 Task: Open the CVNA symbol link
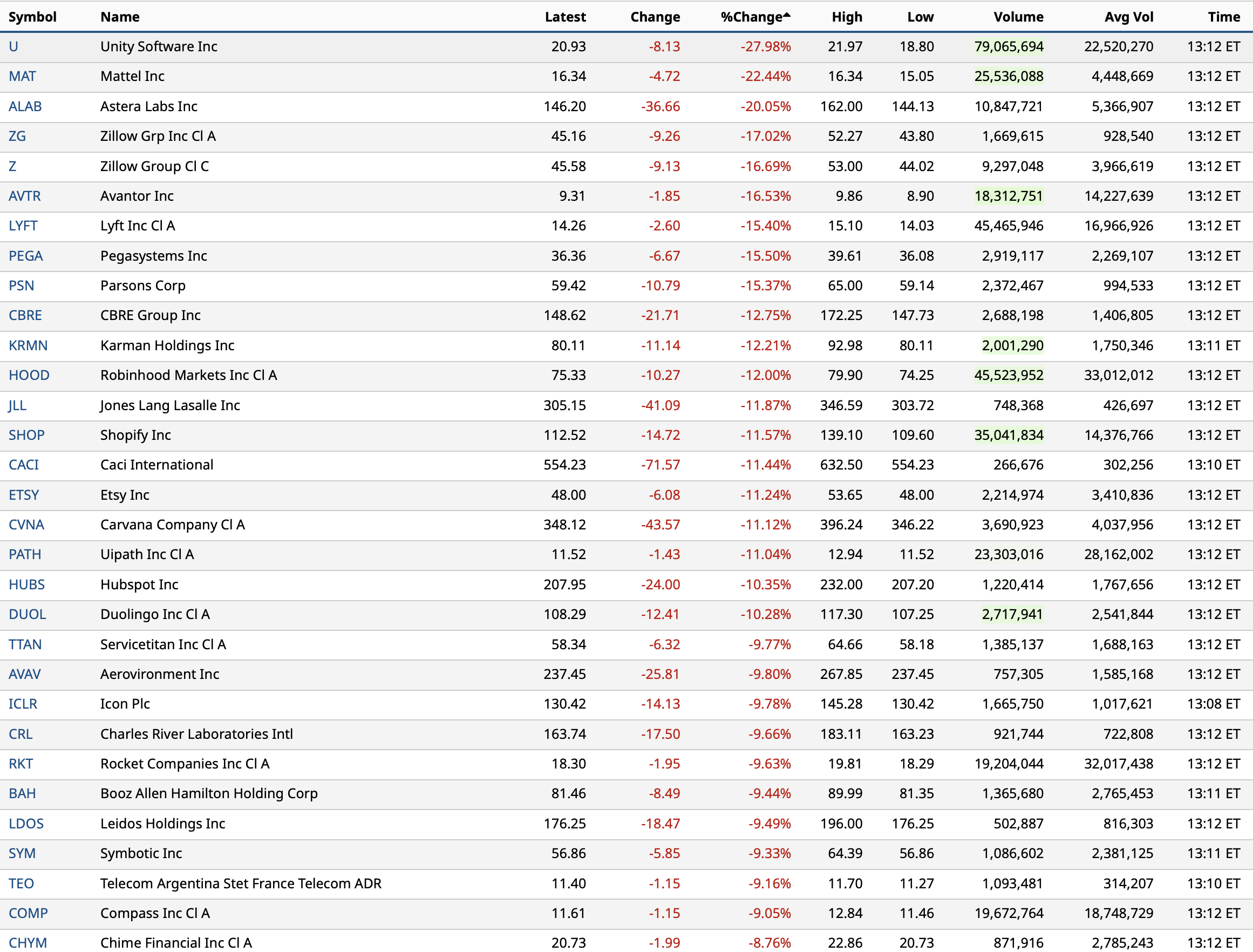[x=26, y=525]
